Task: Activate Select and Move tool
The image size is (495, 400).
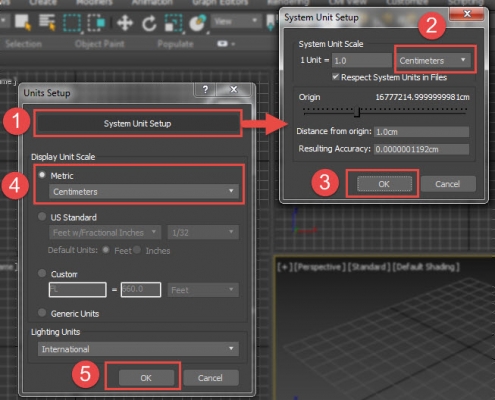Action: [x=125, y=23]
